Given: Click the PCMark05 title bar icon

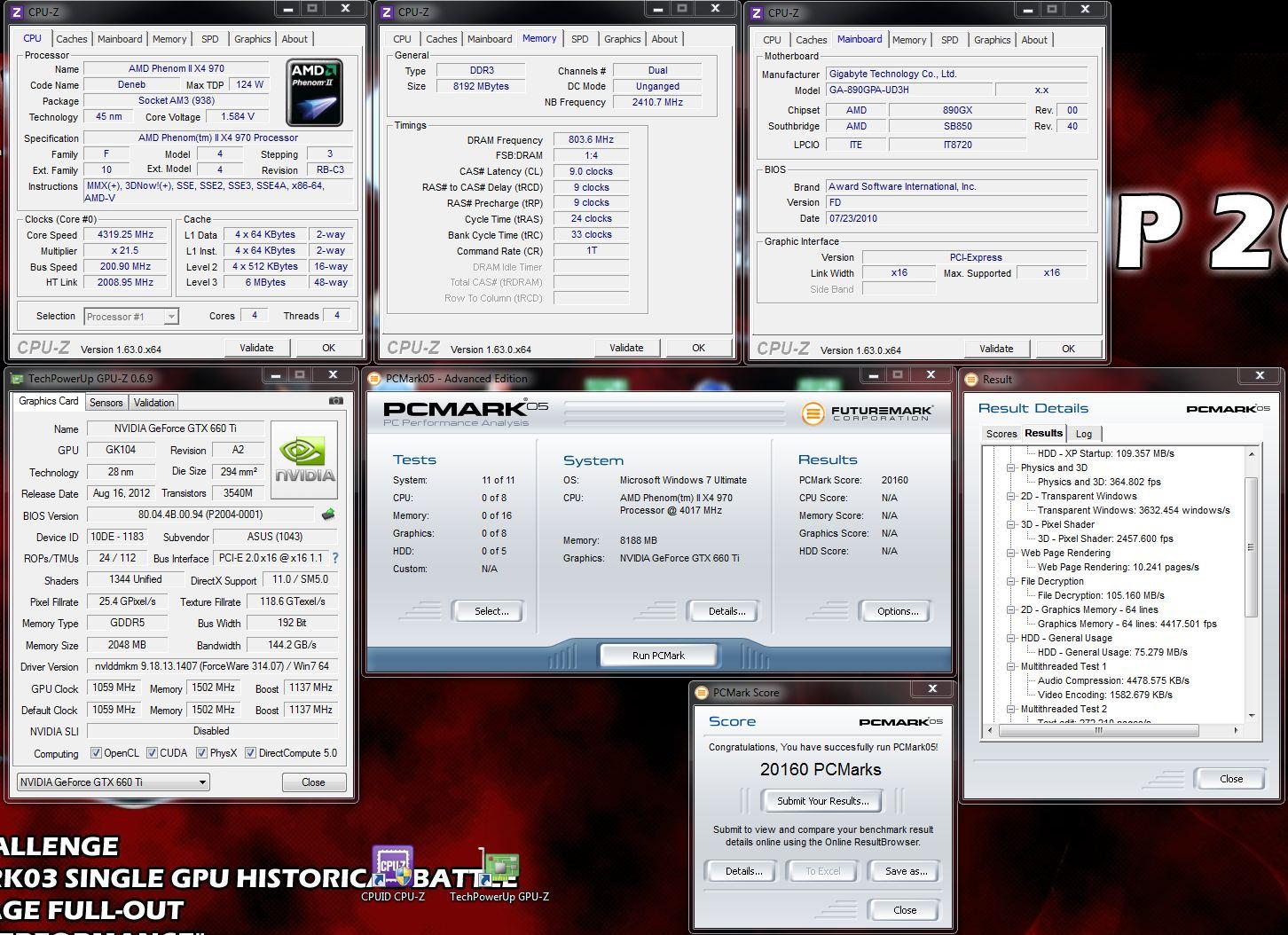Looking at the screenshot, I should pos(376,379).
